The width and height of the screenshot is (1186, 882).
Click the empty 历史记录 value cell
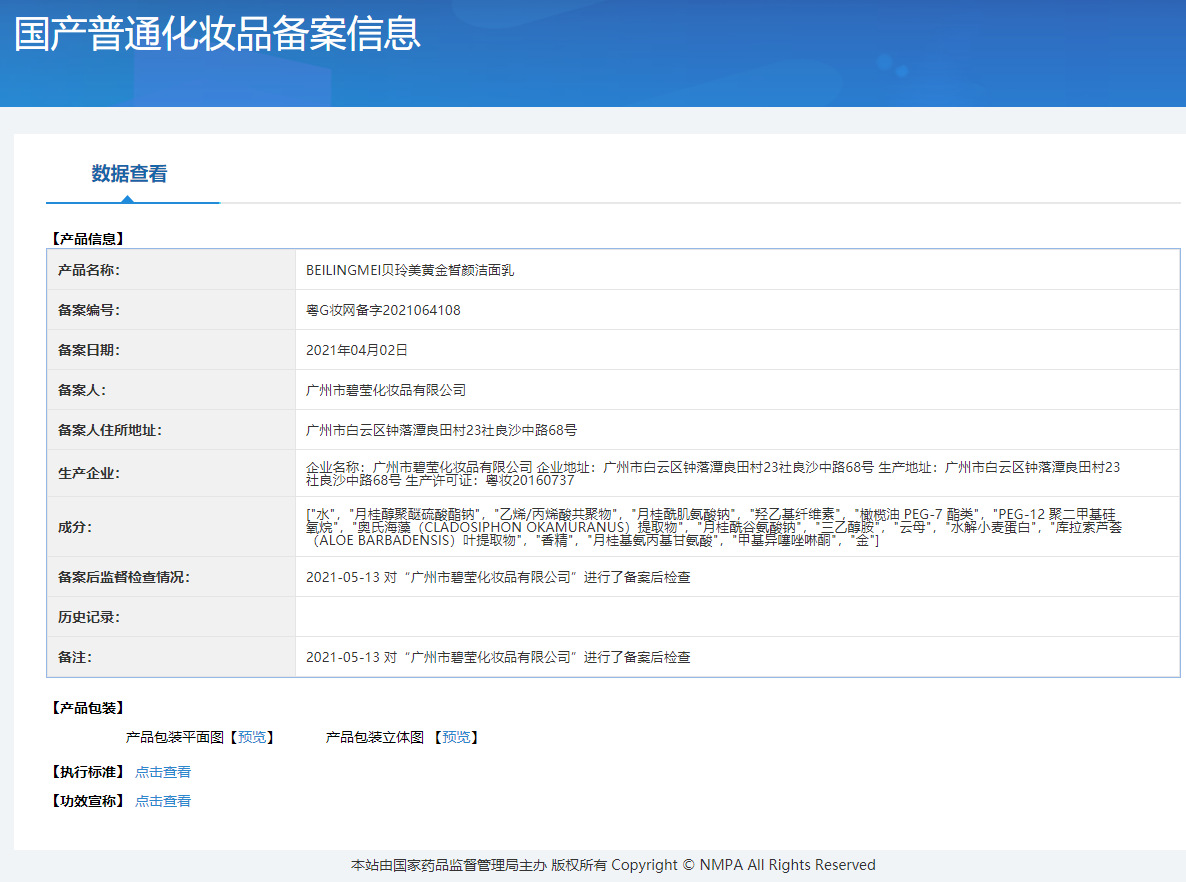pos(736,617)
